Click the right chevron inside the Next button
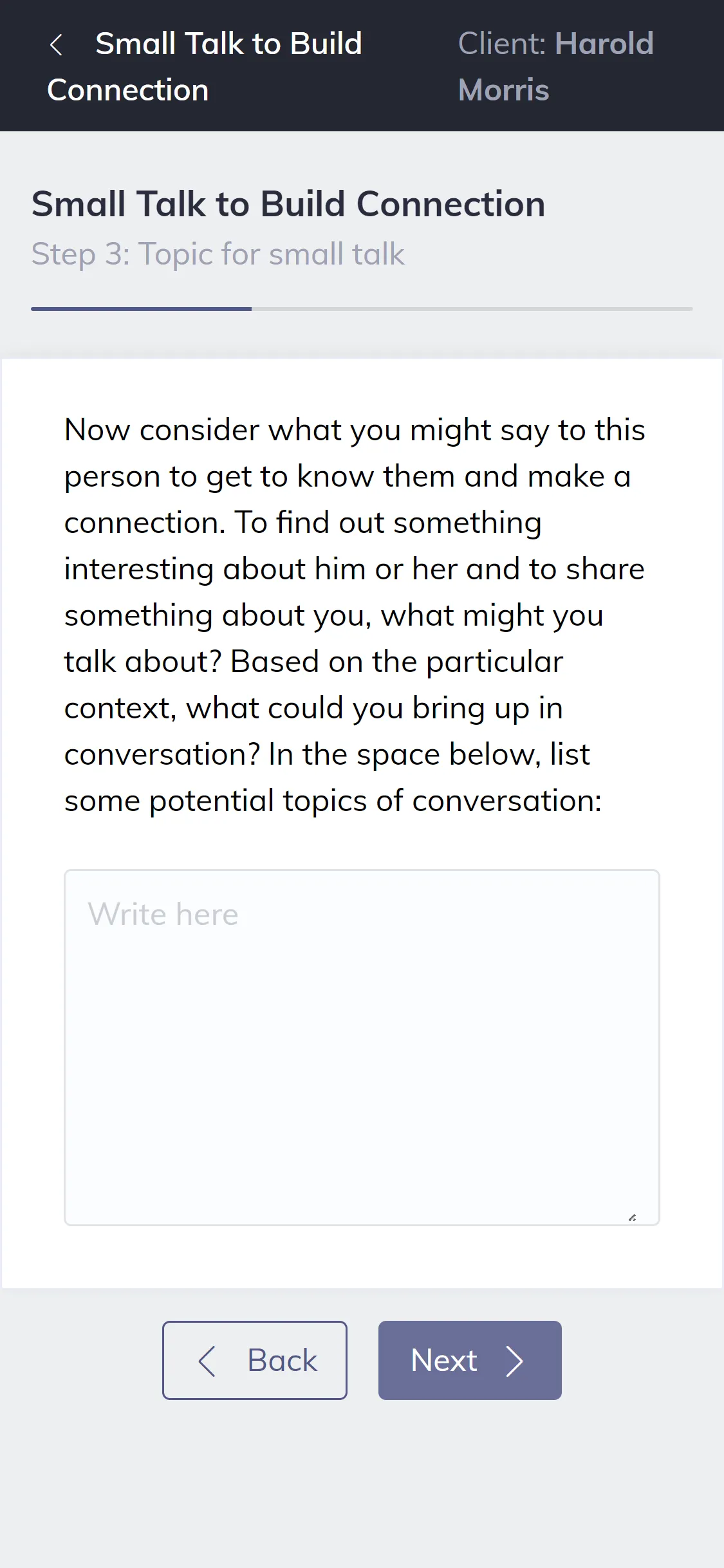 514,1361
